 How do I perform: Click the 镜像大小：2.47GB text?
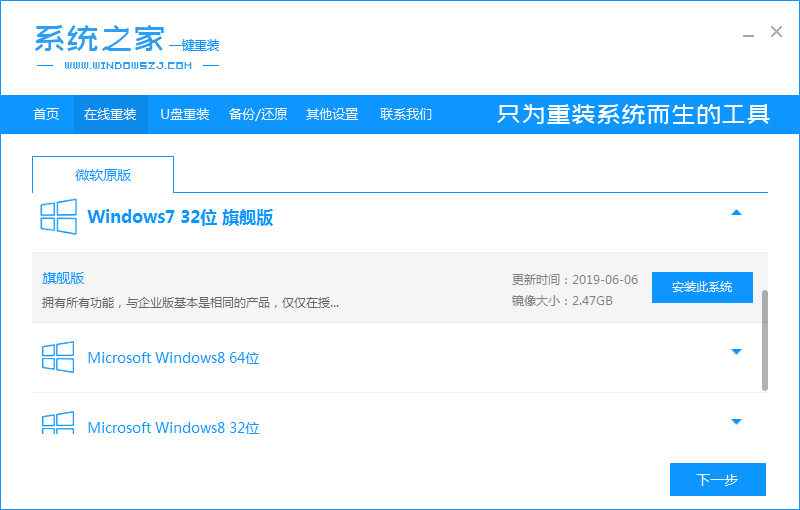tap(562, 301)
